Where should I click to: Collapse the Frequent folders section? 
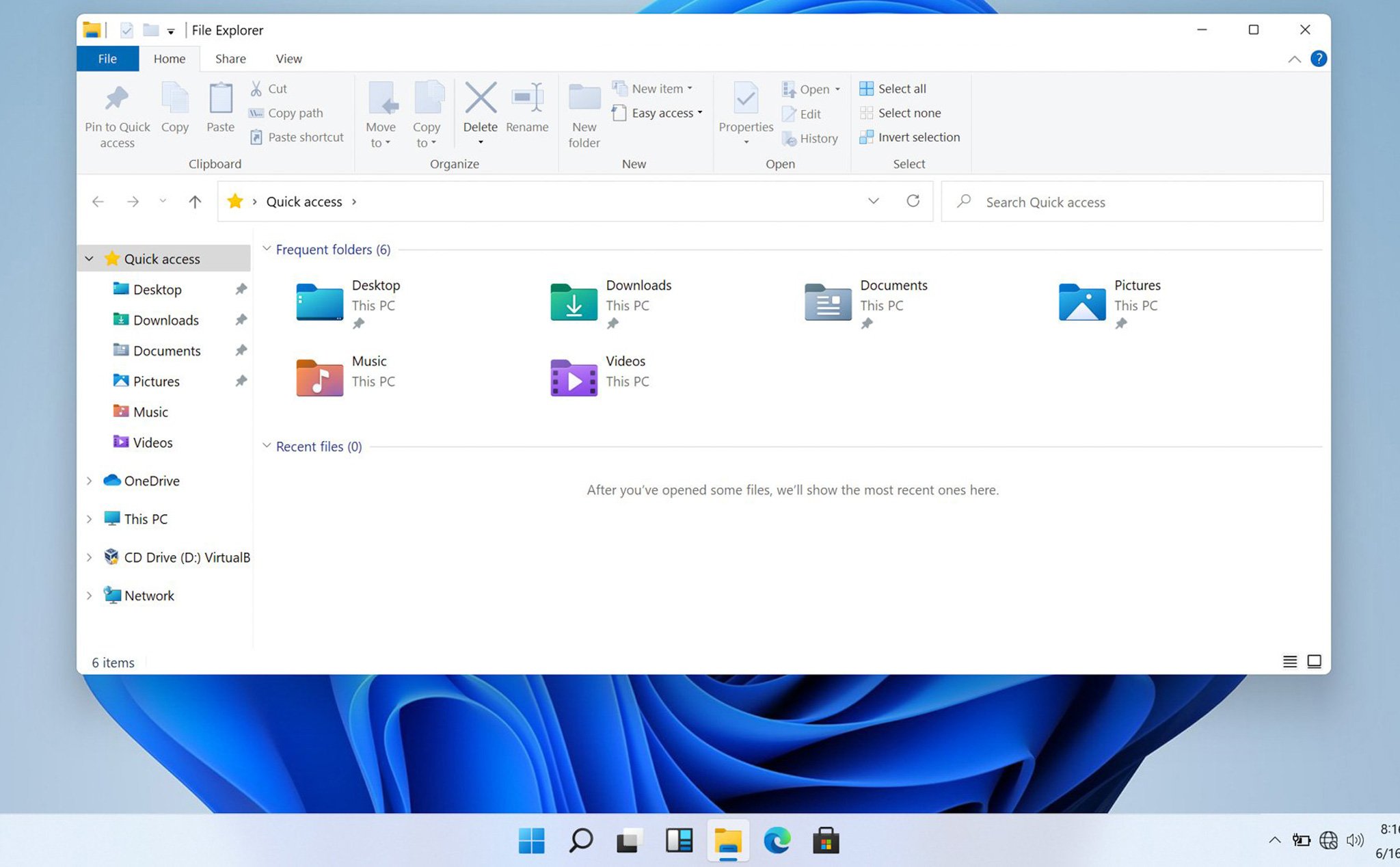click(267, 249)
